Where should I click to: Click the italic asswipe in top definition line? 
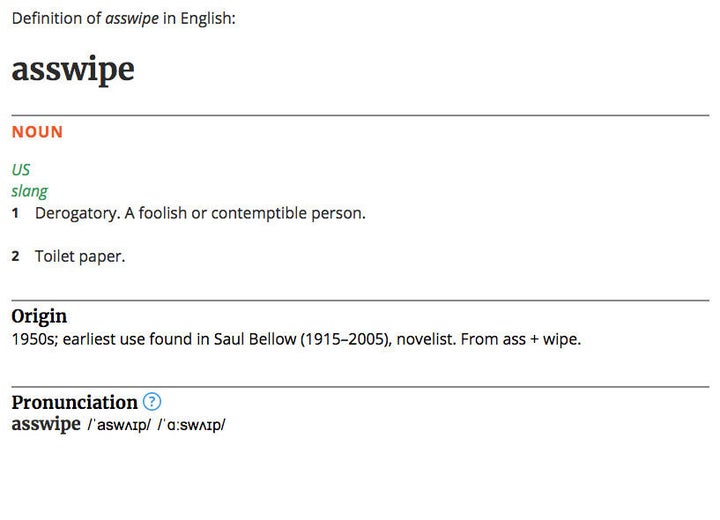tap(132, 18)
